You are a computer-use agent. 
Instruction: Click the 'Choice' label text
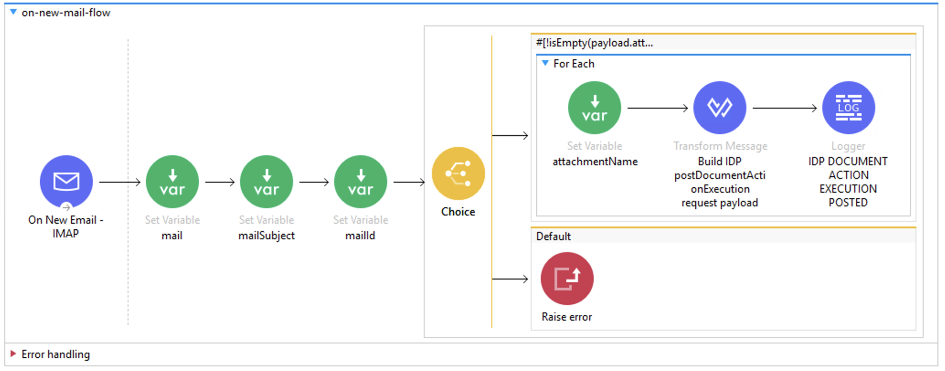458,212
